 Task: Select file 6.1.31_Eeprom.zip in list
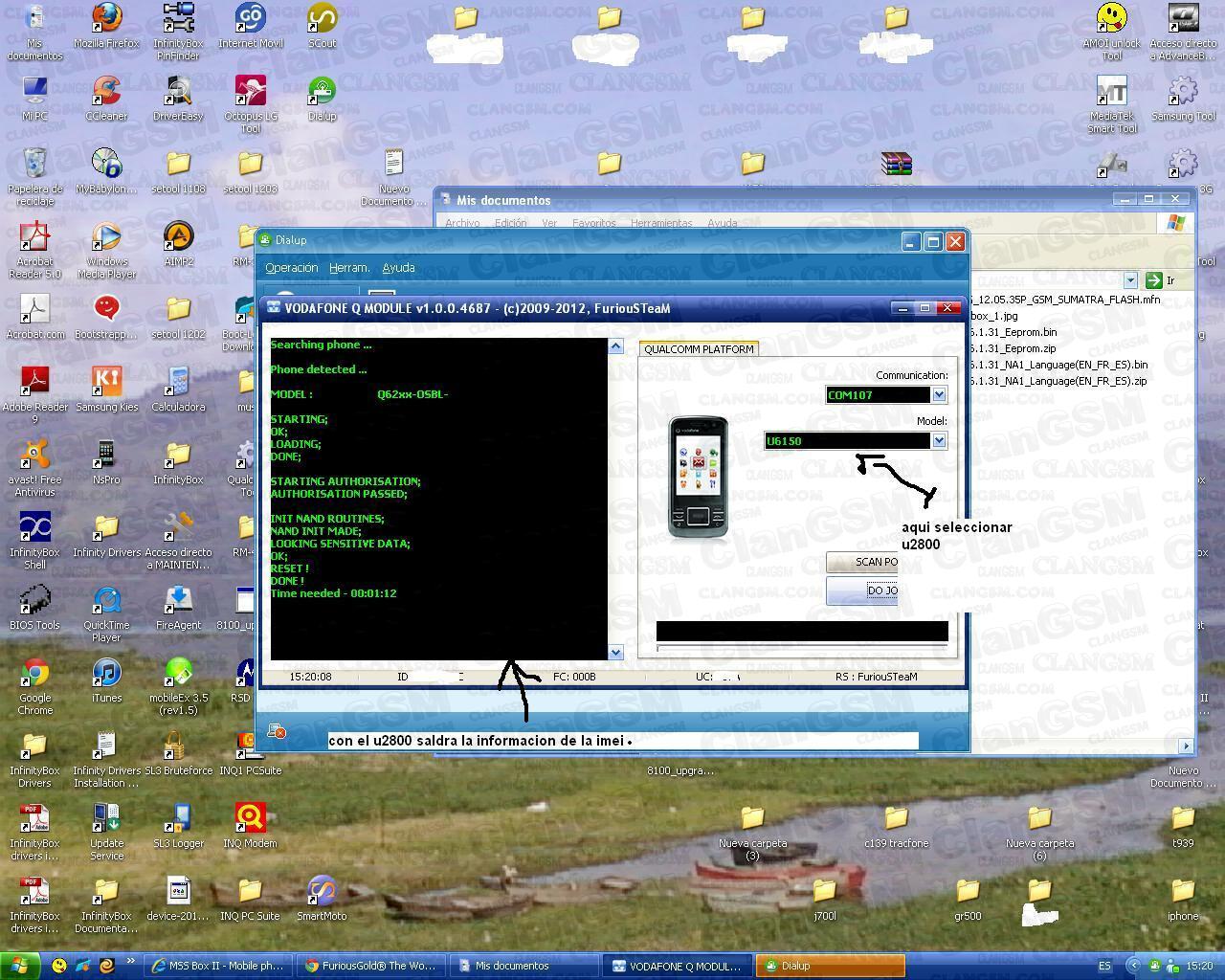[1013, 348]
